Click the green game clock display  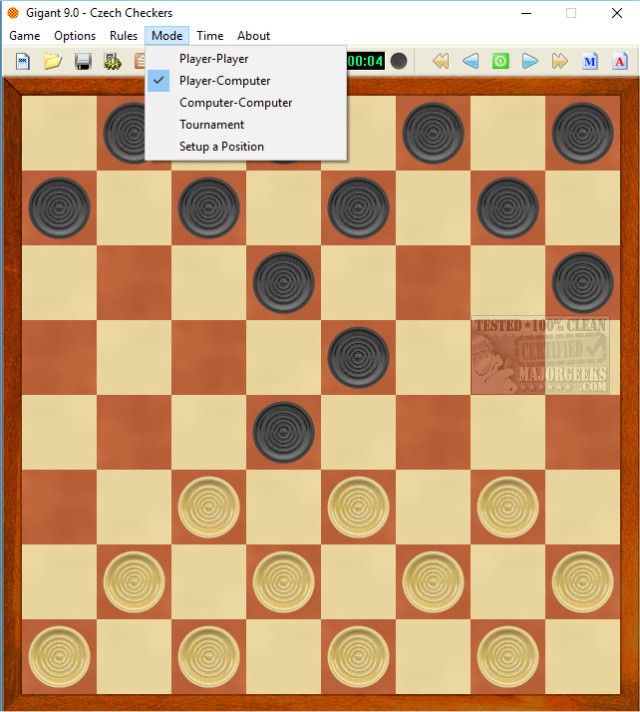click(x=365, y=61)
